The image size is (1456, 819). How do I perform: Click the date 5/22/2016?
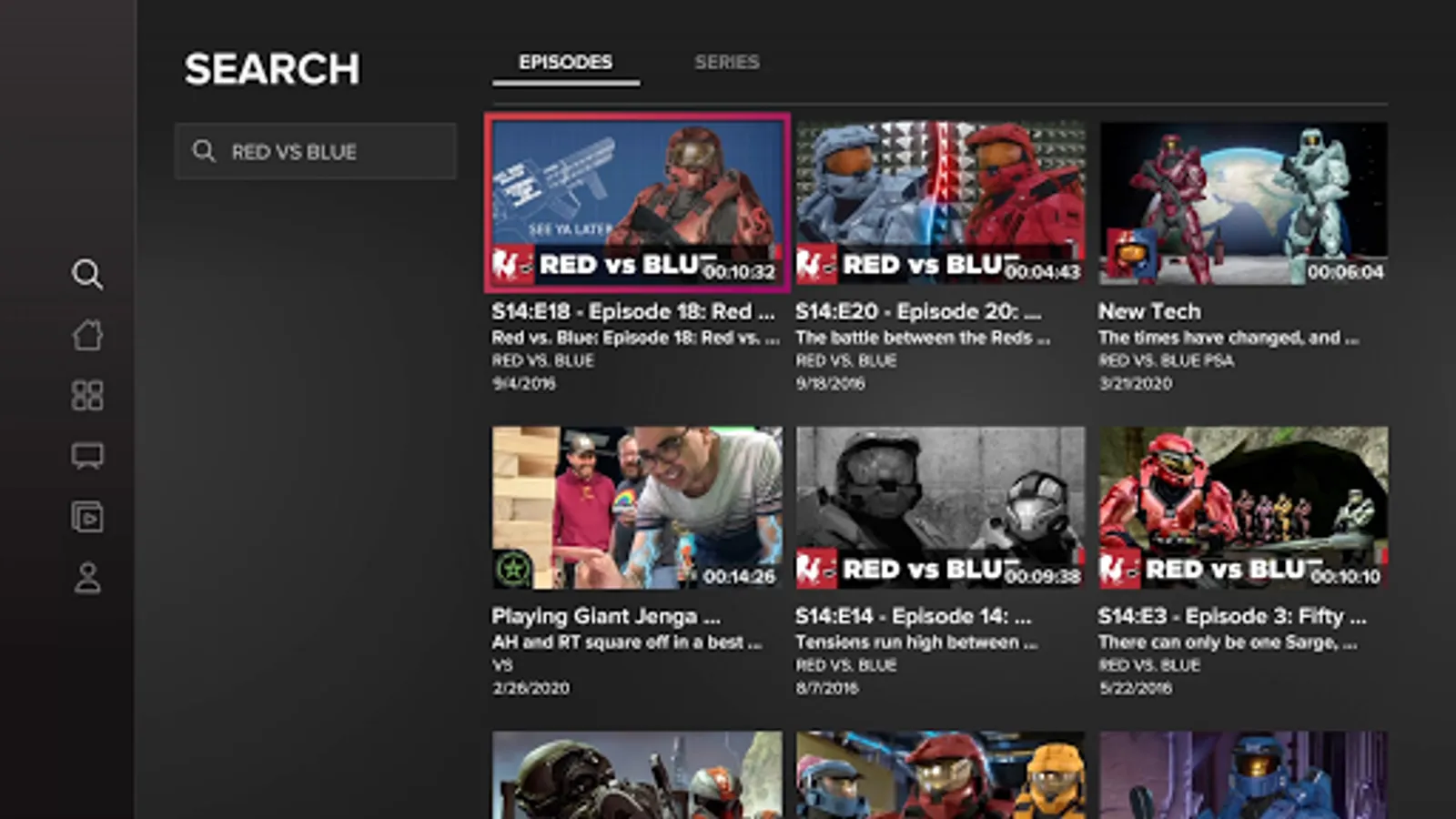(1136, 688)
